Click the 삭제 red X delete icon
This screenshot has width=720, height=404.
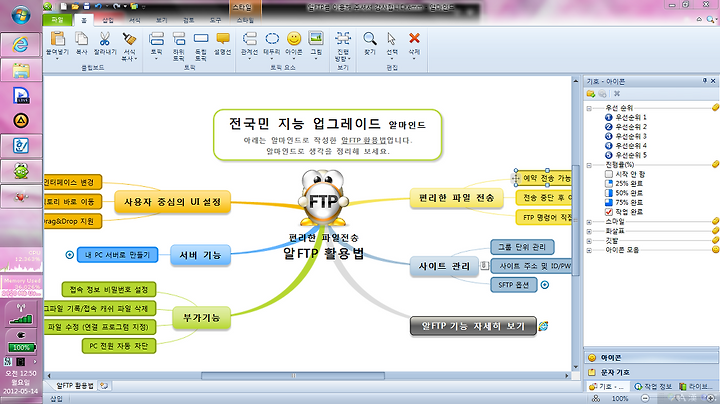[x=414, y=38]
